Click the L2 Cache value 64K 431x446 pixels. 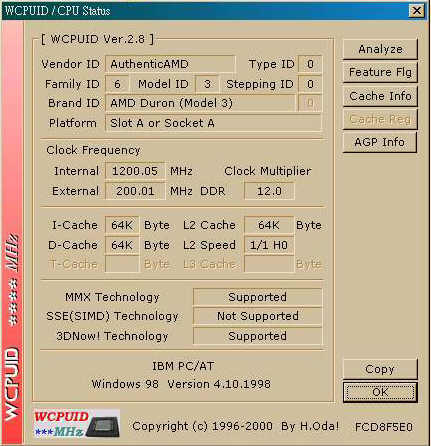pos(269,225)
